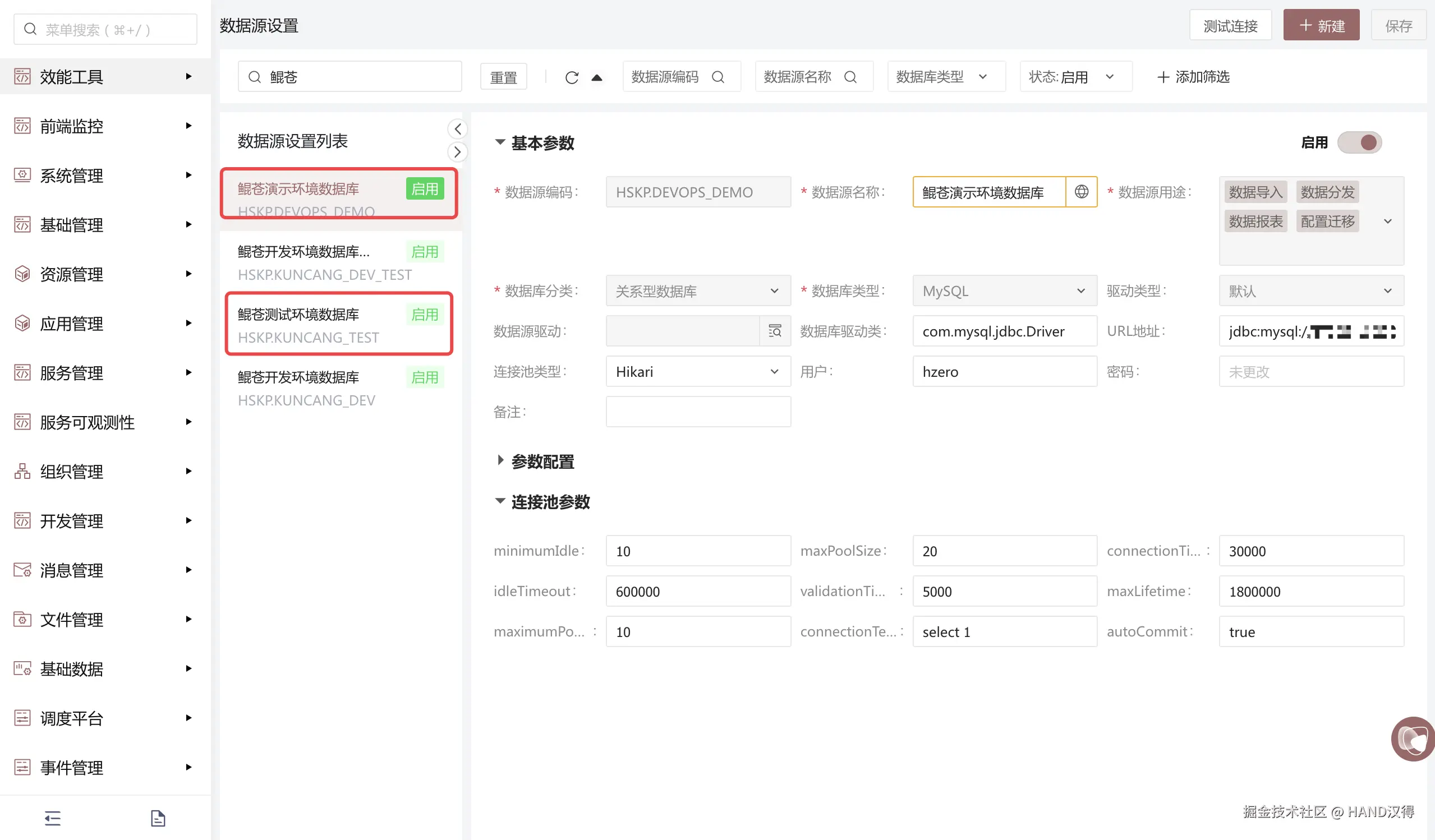
Task: Click the 测试连接 button
Action: point(1230,26)
